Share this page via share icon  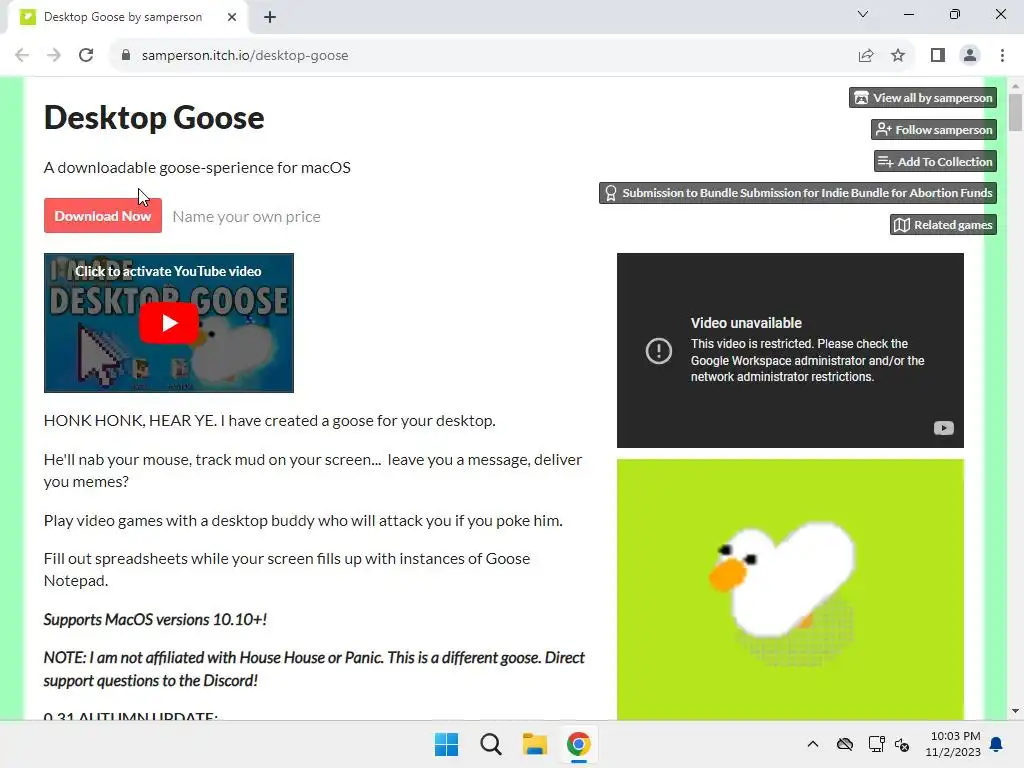point(866,56)
